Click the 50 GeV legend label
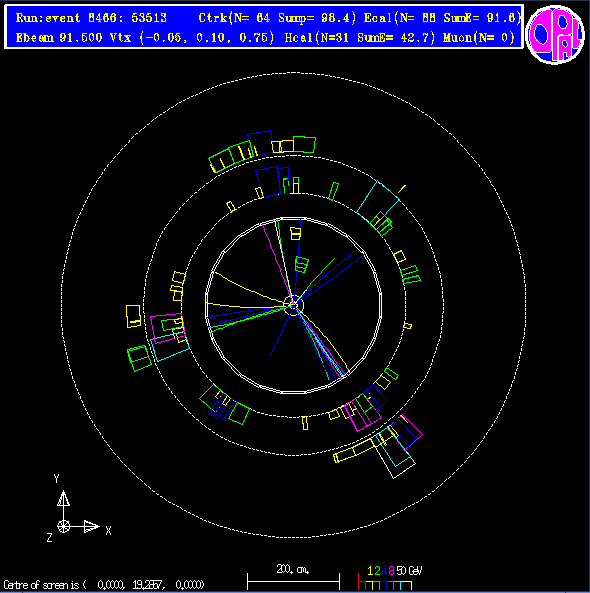Viewport: 590px width, 593px height. coord(409,571)
